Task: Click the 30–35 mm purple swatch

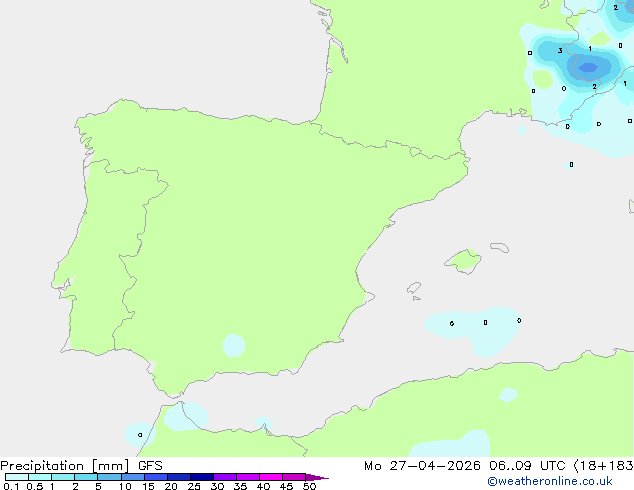Action: tap(225, 477)
